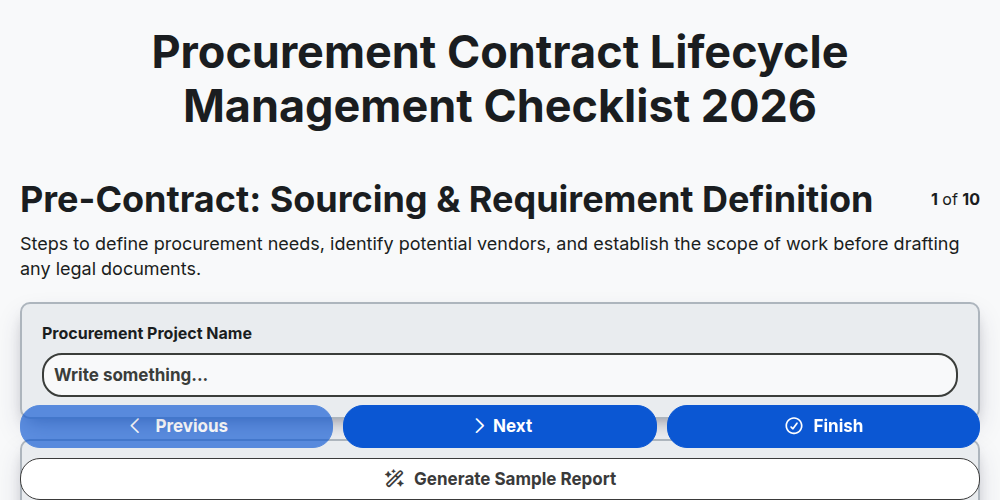Image resolution: width=1000 pixels, height=500 pixels.
Task: Click the Procurement Project Name field label
Action: (x=147, y=334)
